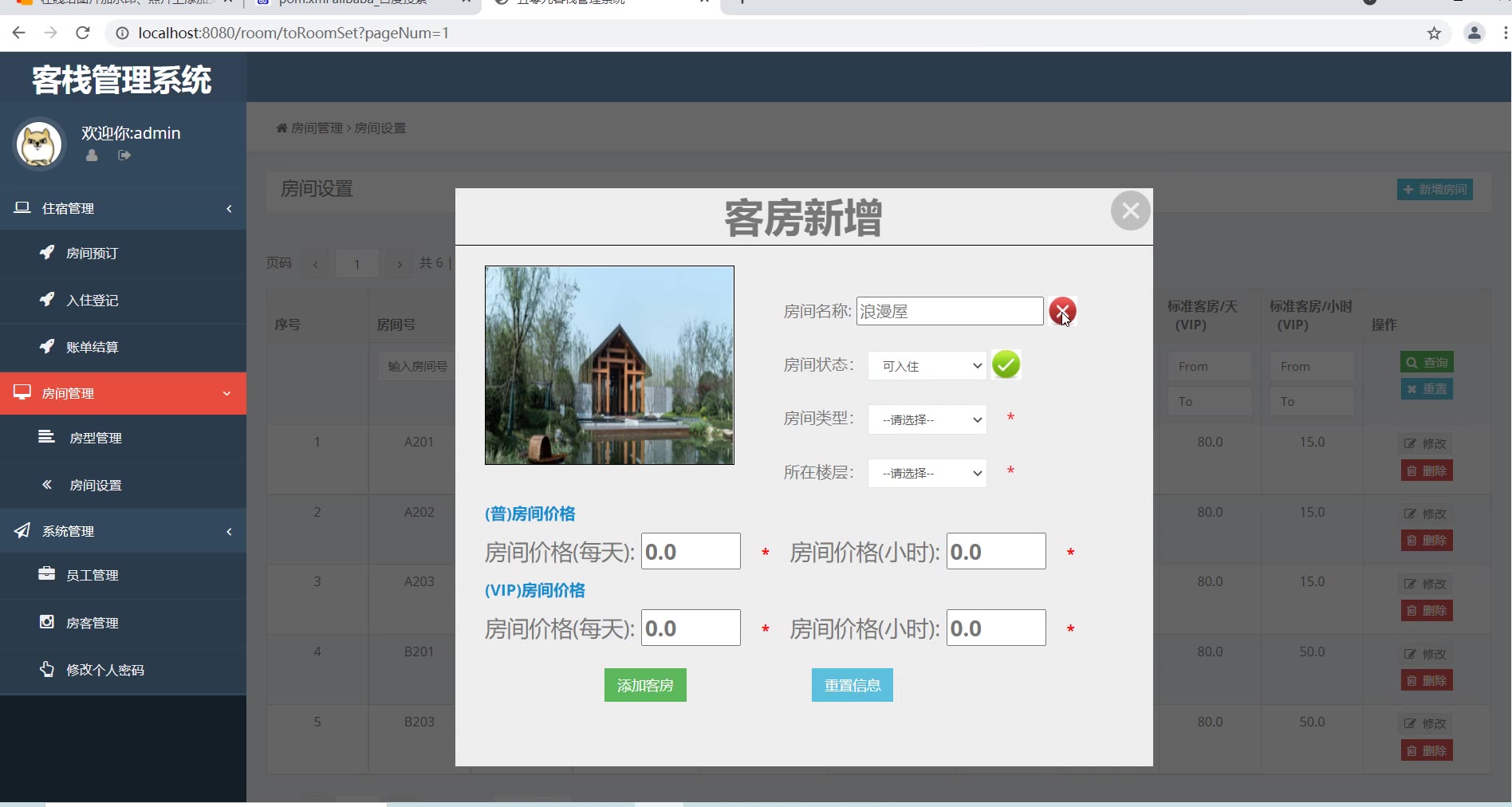Collapse the 系统管理 menu section
The image size is (1512, 807).
(123, 531)
